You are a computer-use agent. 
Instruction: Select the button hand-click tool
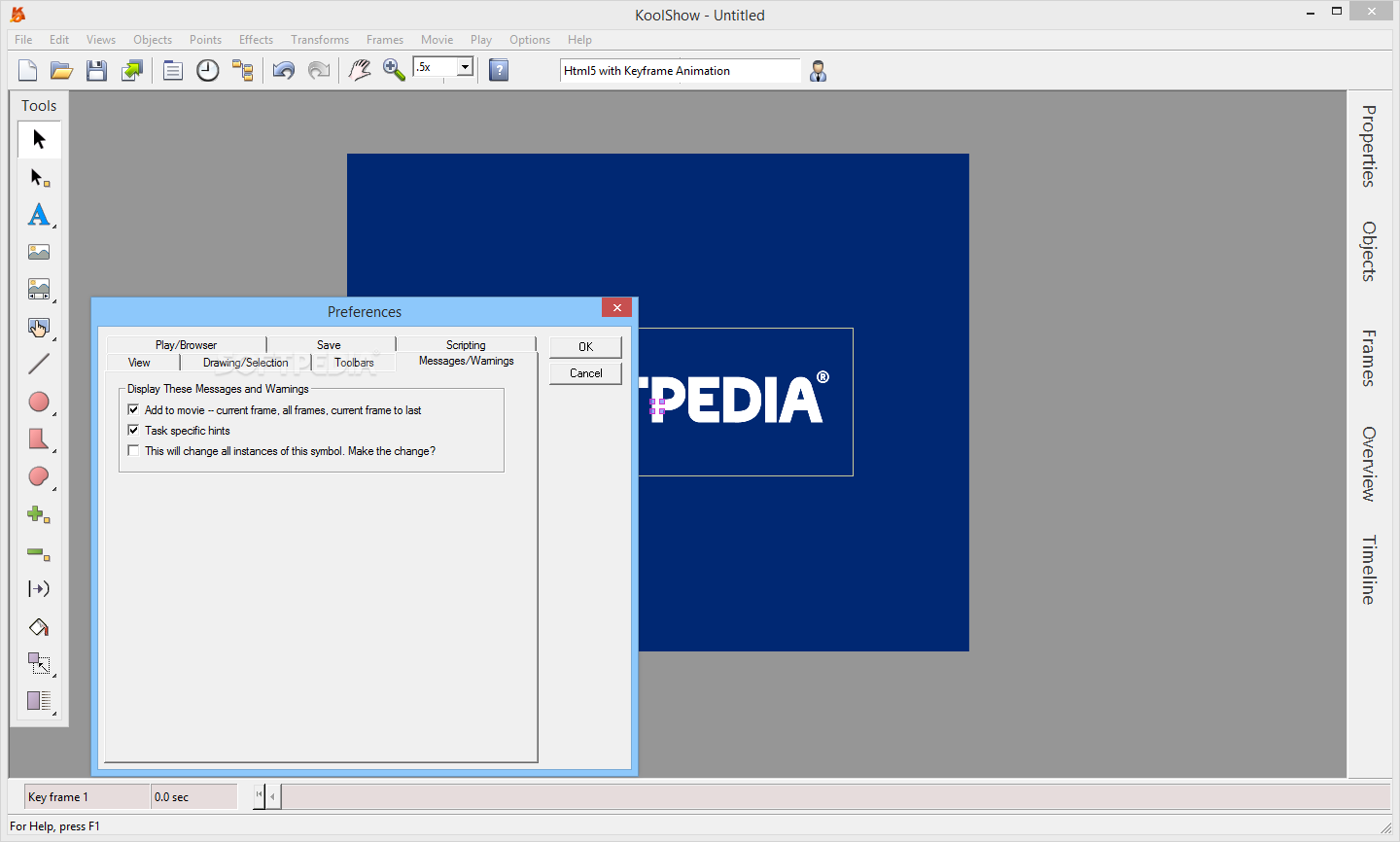[39, 328]
